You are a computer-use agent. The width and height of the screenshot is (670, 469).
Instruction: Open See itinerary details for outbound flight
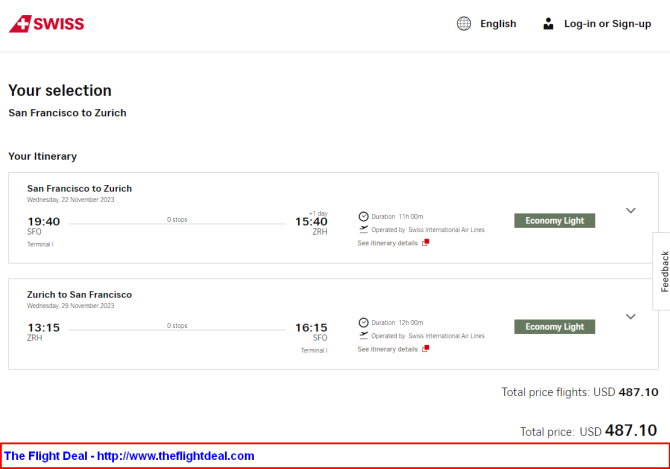387,243
